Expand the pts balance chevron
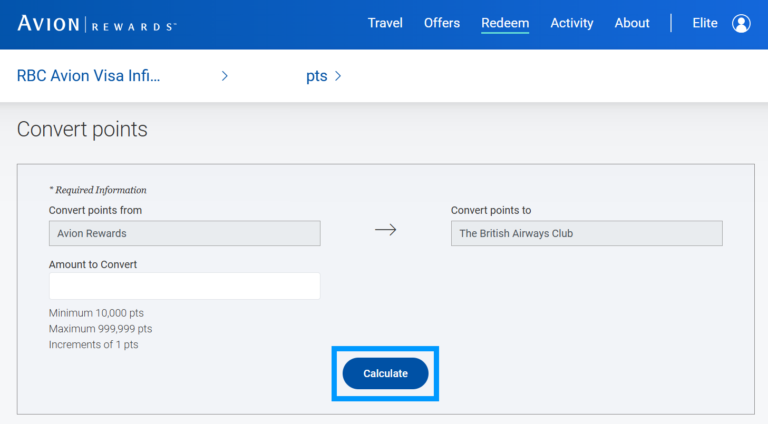 (x=338, y=76)
